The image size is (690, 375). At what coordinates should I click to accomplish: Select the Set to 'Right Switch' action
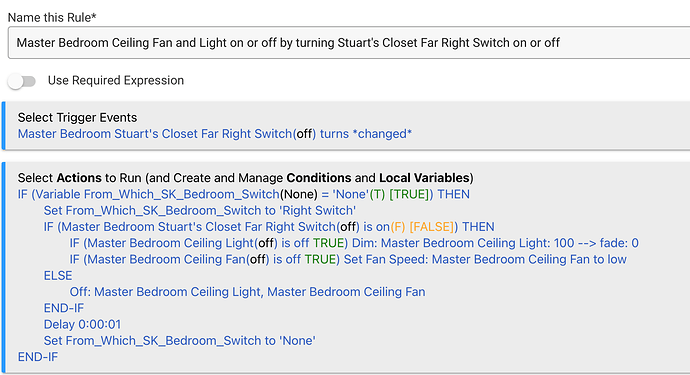[x=200, y=210]
